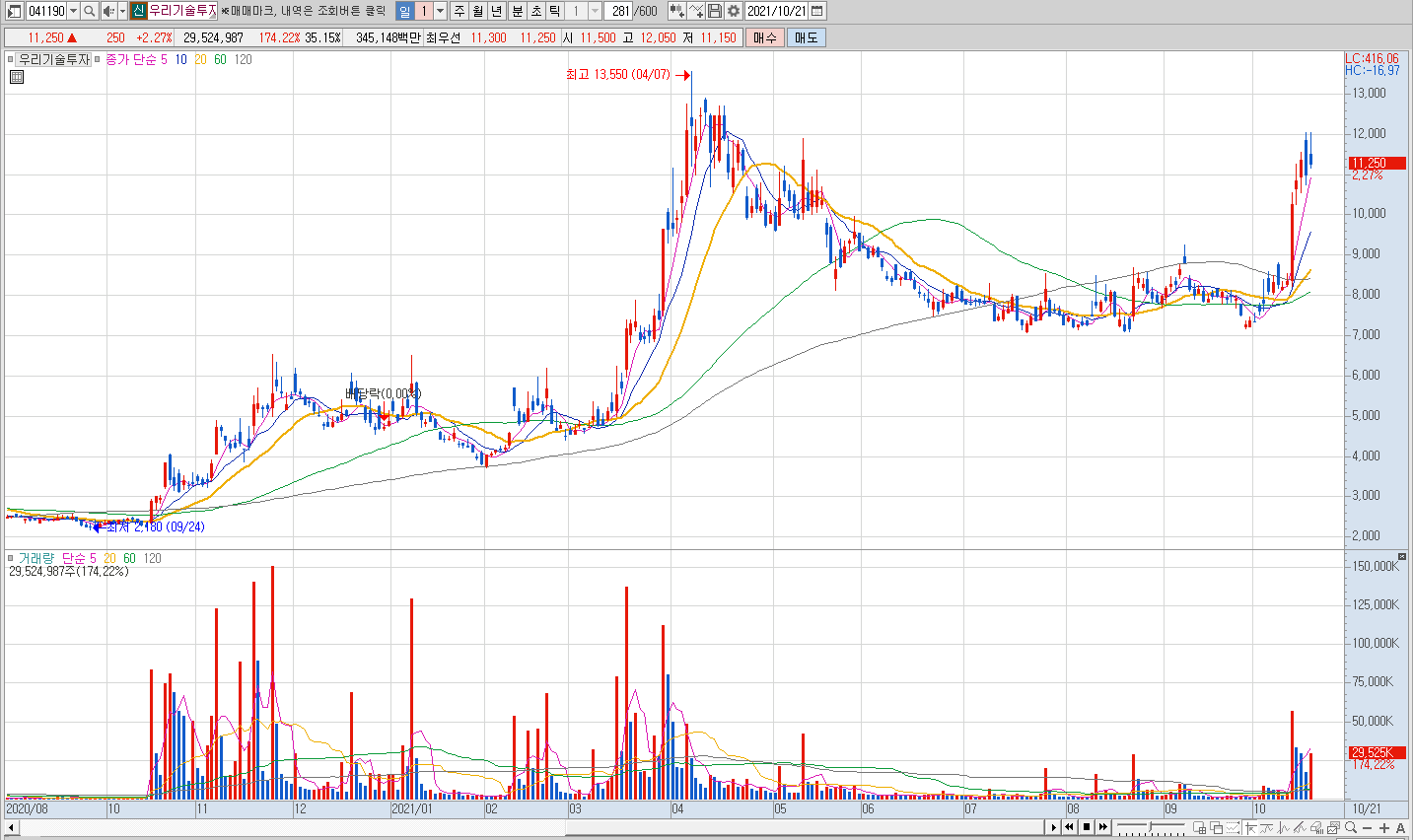Click the speaker sound icon
The height and width of the screenshot is (840, 1413).
[x=108, y=11]
